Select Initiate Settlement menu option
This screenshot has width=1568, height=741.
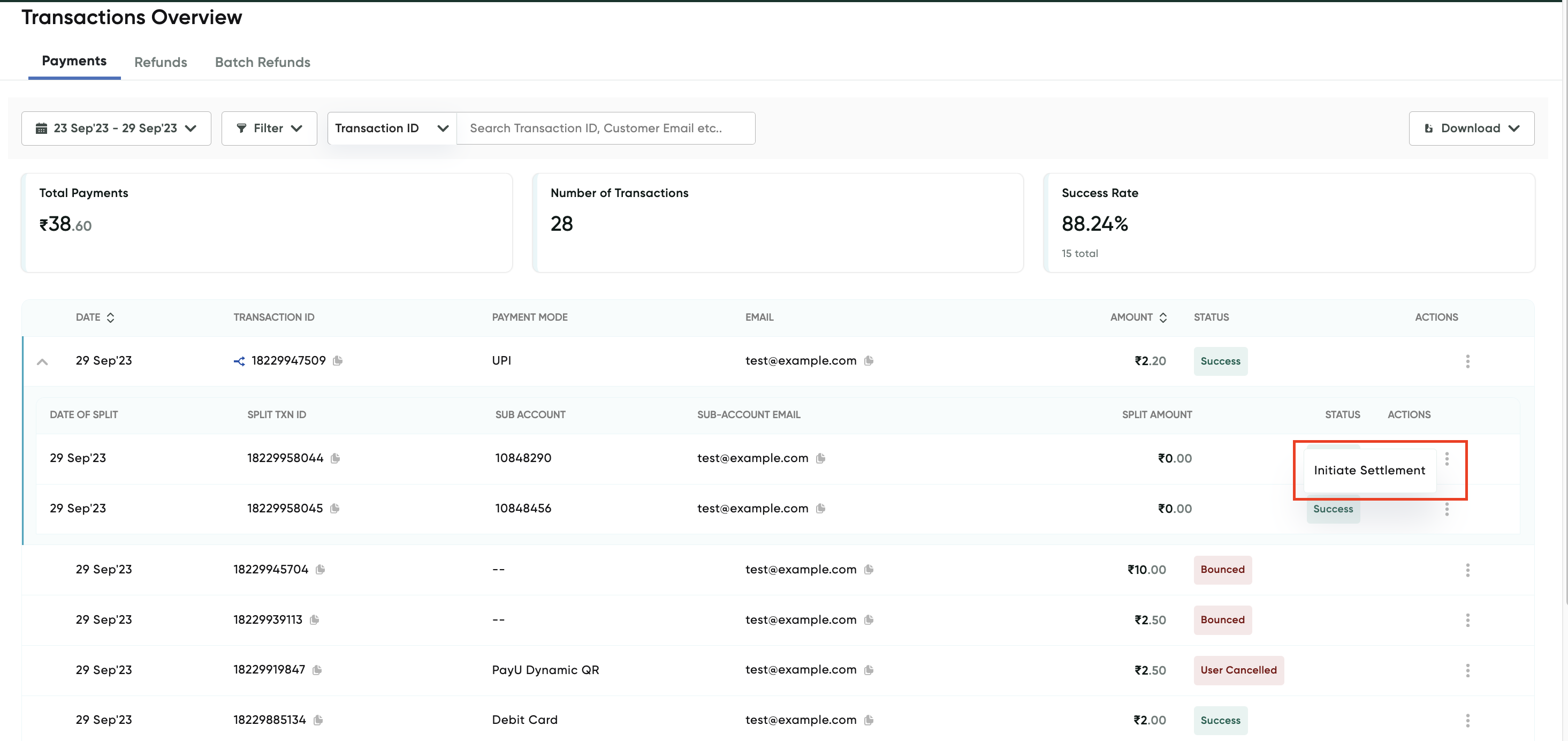click(x=1369, y=470)
